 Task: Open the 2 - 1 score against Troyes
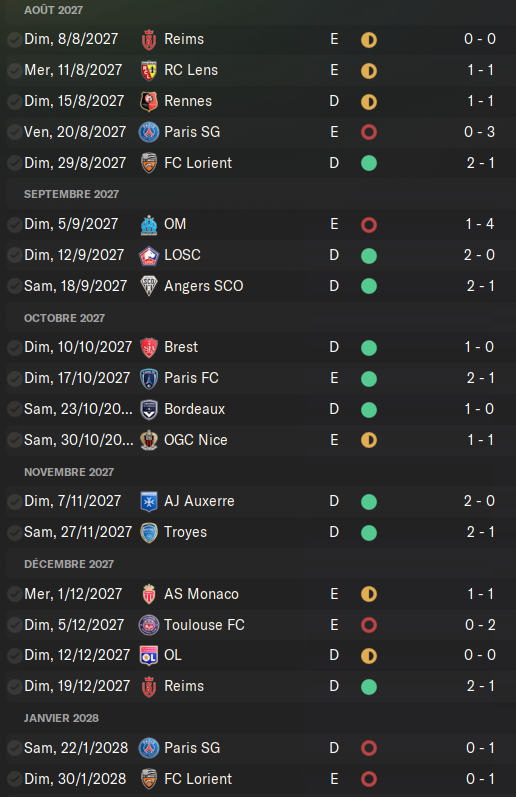480,532
